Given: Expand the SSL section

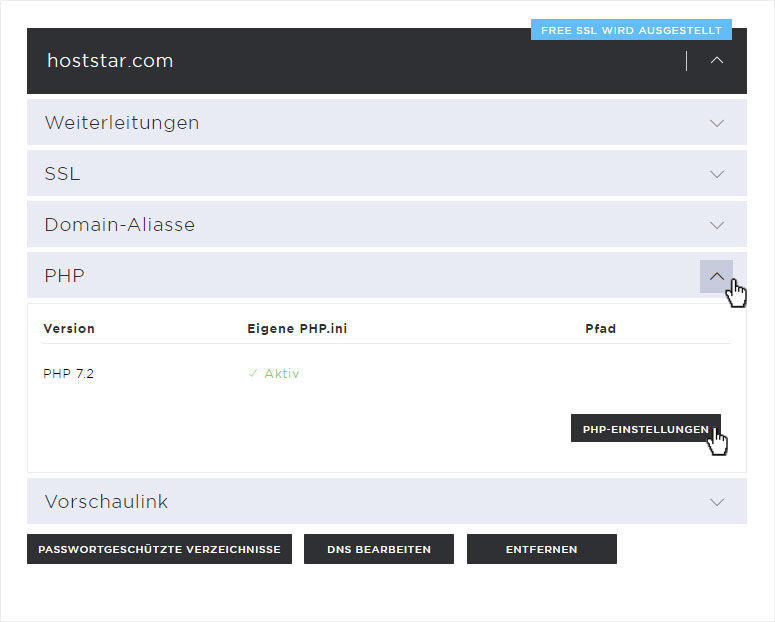Looking at the screenshot, I should point(717,174).
